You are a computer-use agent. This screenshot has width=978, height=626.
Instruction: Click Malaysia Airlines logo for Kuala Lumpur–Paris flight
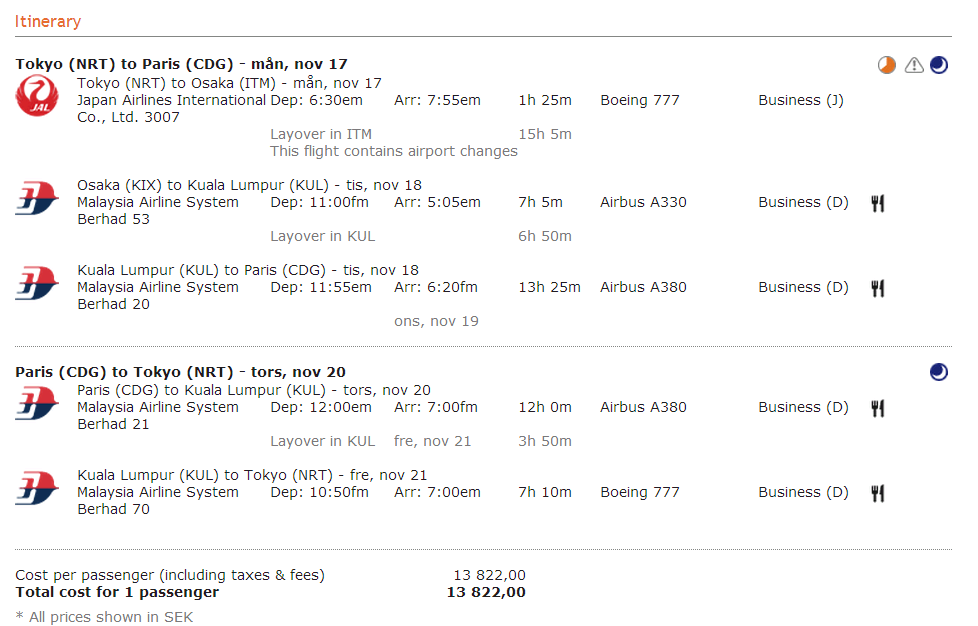point(37,284)
